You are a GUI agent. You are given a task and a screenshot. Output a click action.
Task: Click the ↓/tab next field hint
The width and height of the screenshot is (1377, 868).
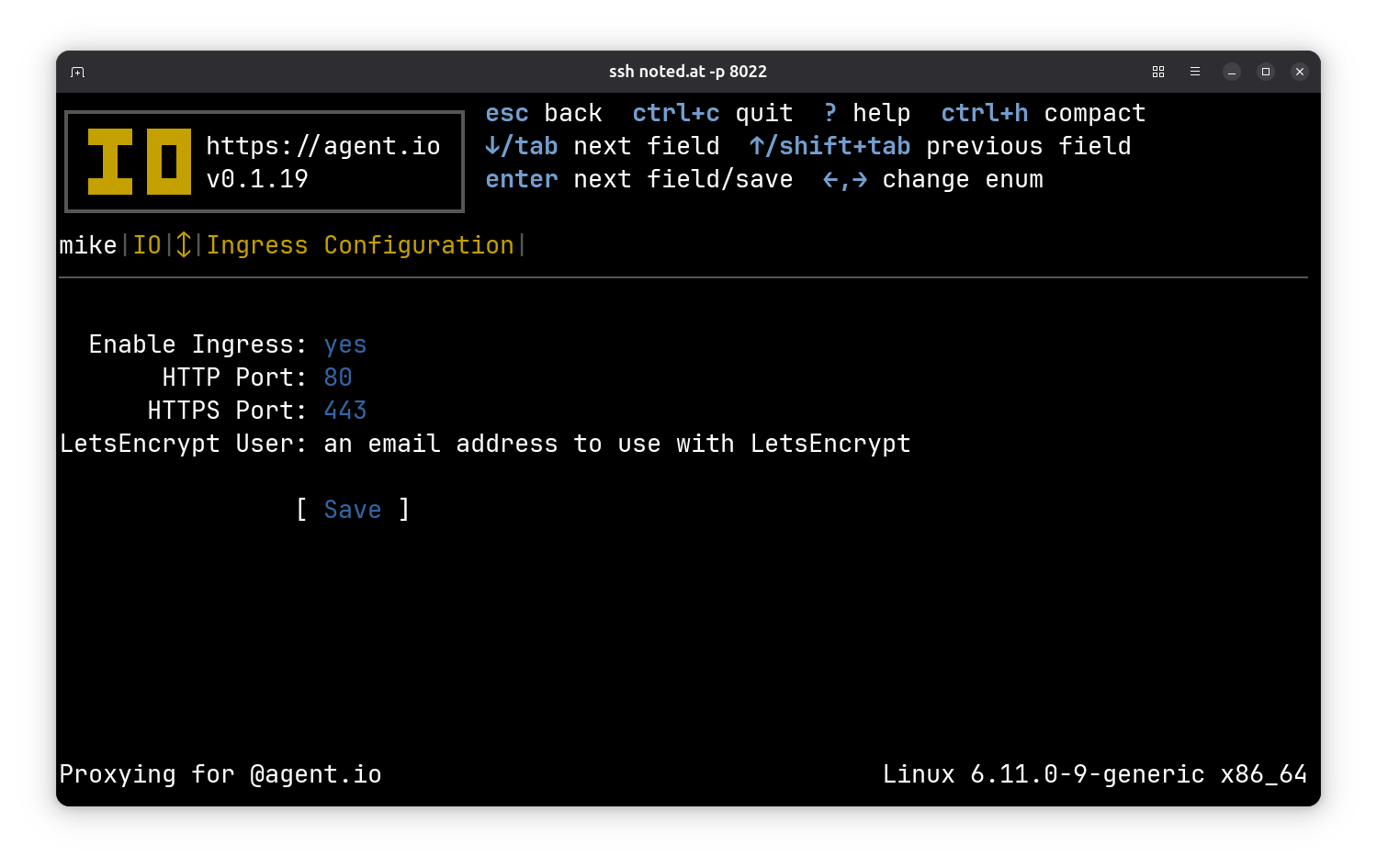tap(603, 146)
